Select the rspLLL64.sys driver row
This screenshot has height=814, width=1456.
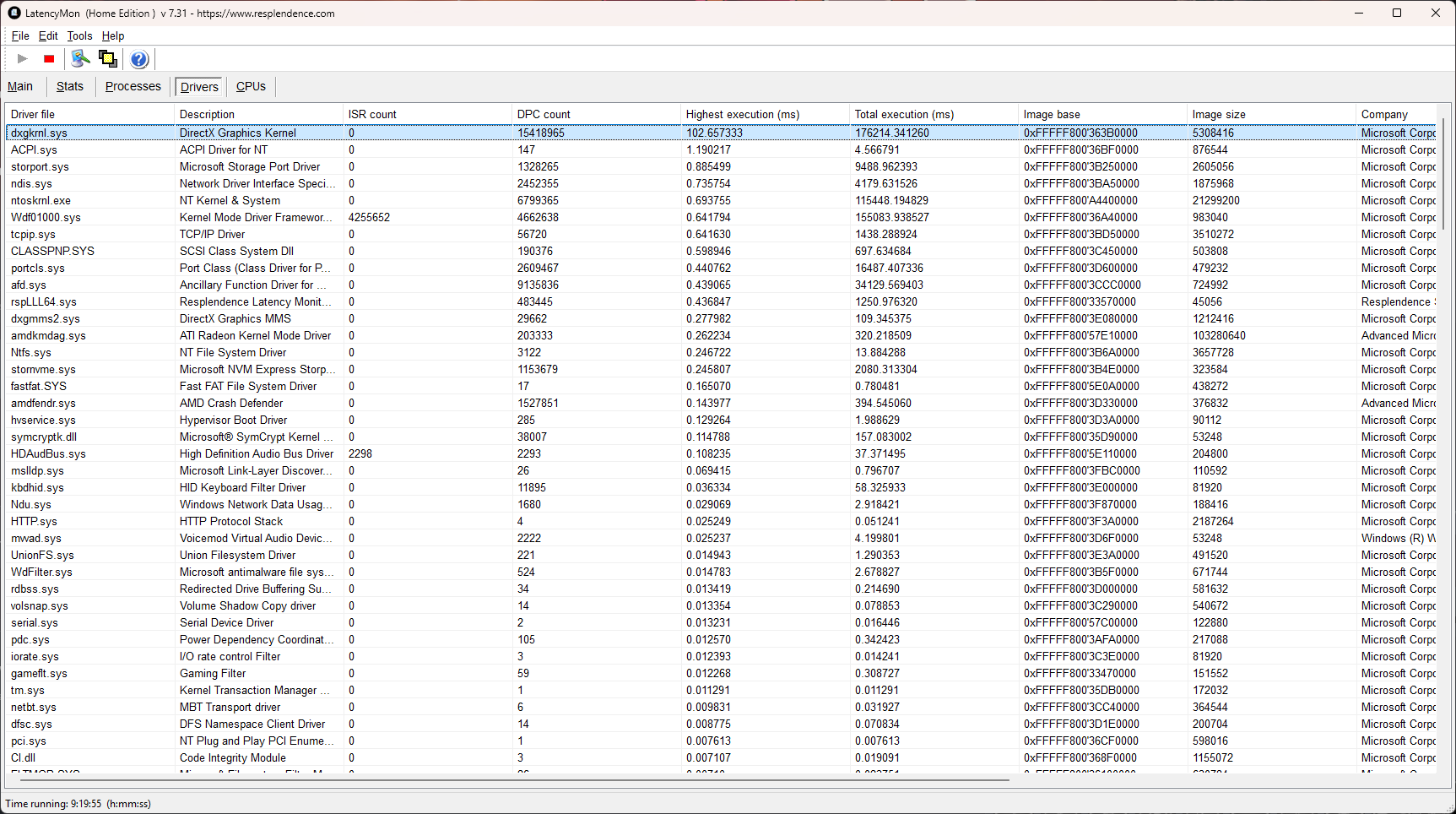tap(721, 301)
